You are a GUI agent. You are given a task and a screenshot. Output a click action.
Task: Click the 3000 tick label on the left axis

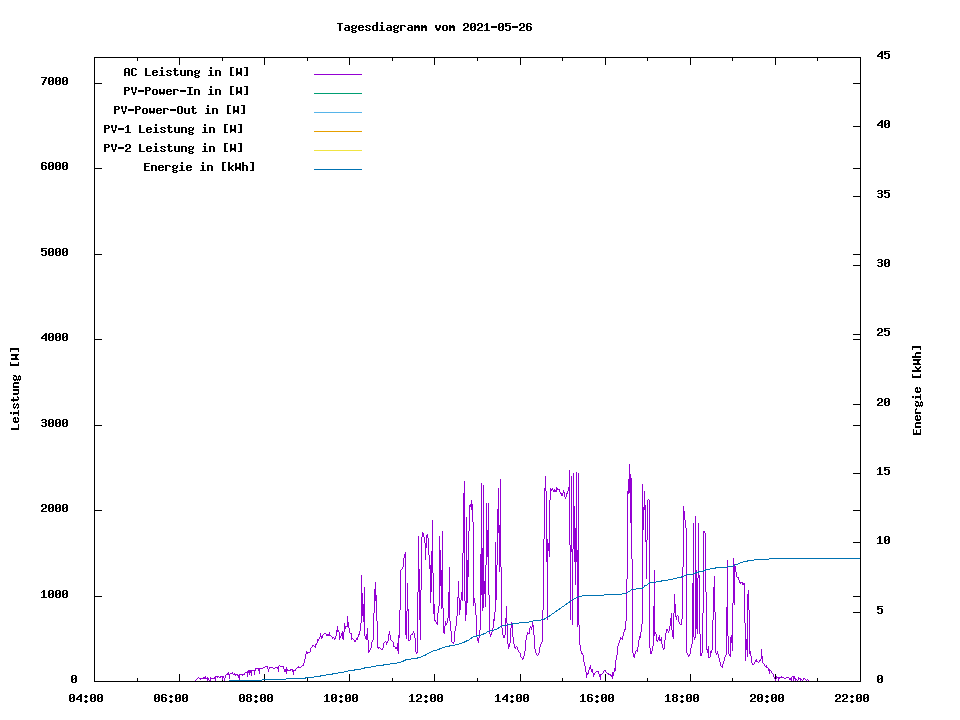click(x=54, y=424)
